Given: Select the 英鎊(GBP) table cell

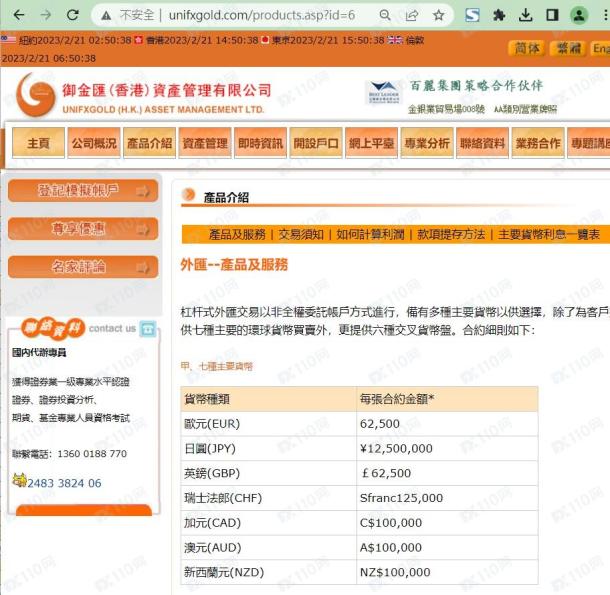Looking at the screenshot, I should click(x=268, y=473).
